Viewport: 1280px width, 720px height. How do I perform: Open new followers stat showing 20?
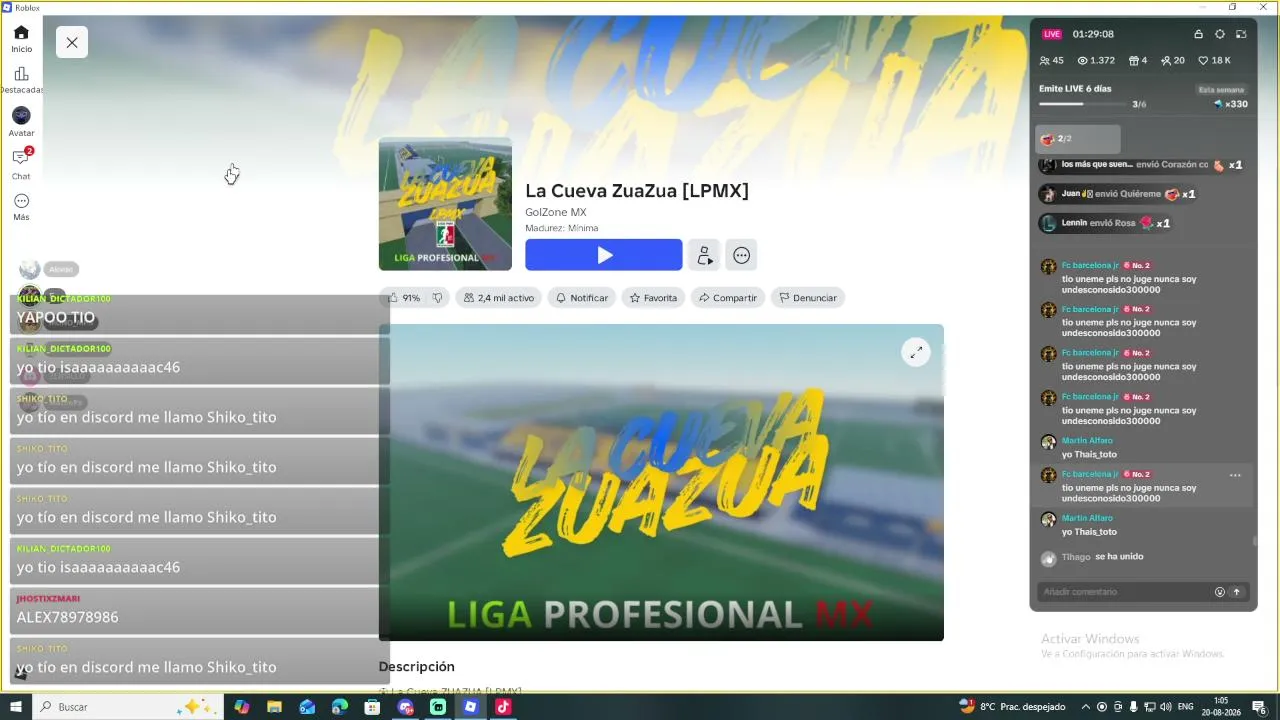point(1172,61)
